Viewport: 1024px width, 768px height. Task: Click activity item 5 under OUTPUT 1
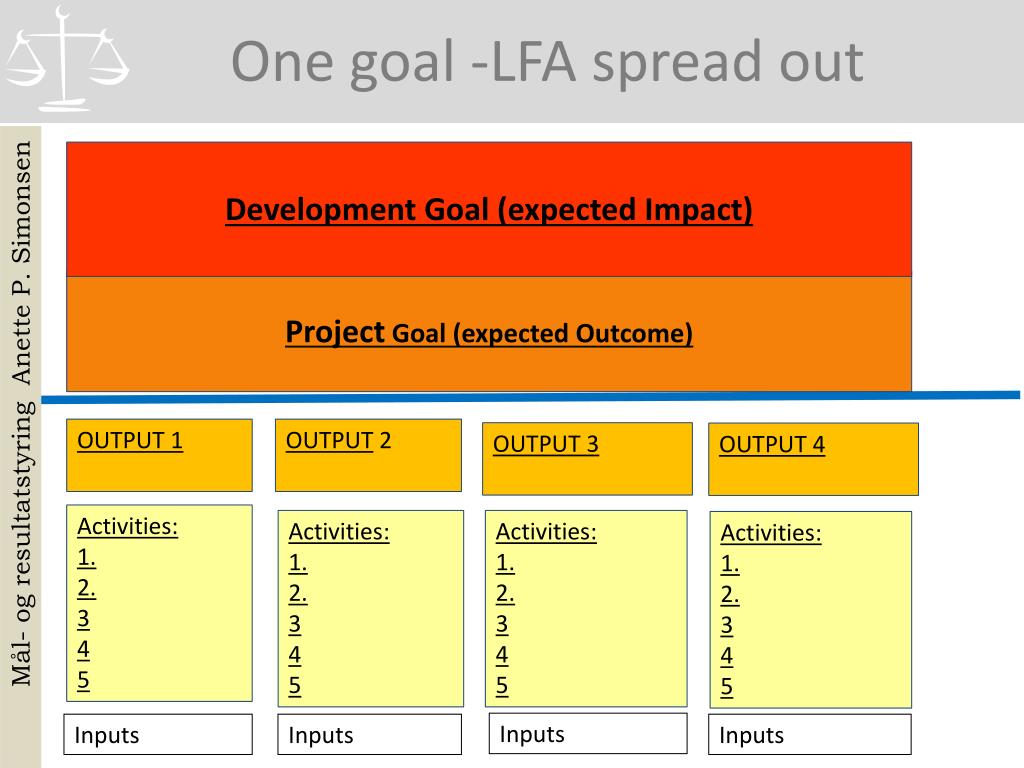point(84,680)
